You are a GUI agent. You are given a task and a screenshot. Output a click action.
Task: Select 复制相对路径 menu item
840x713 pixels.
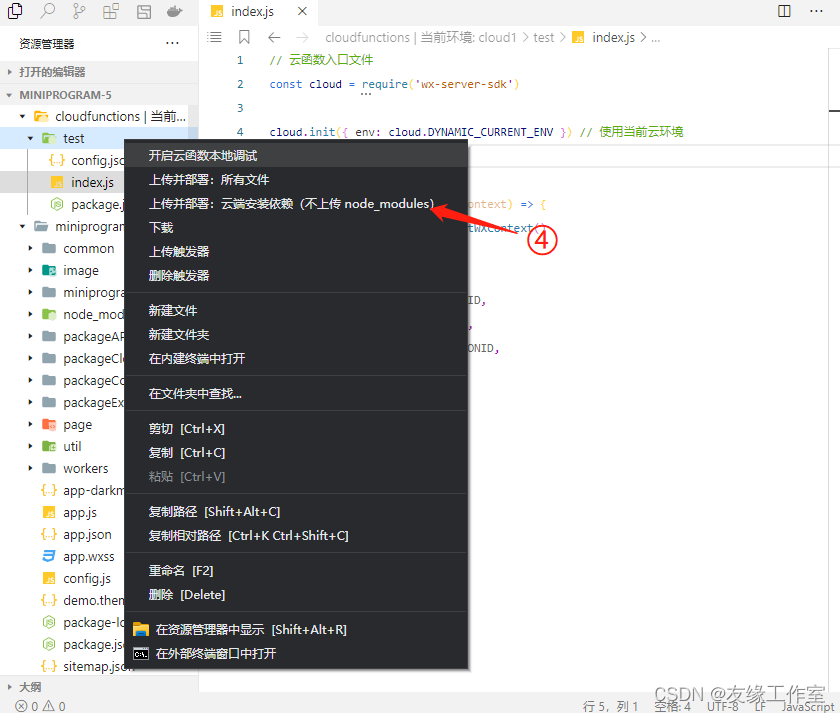click(296, 536)
